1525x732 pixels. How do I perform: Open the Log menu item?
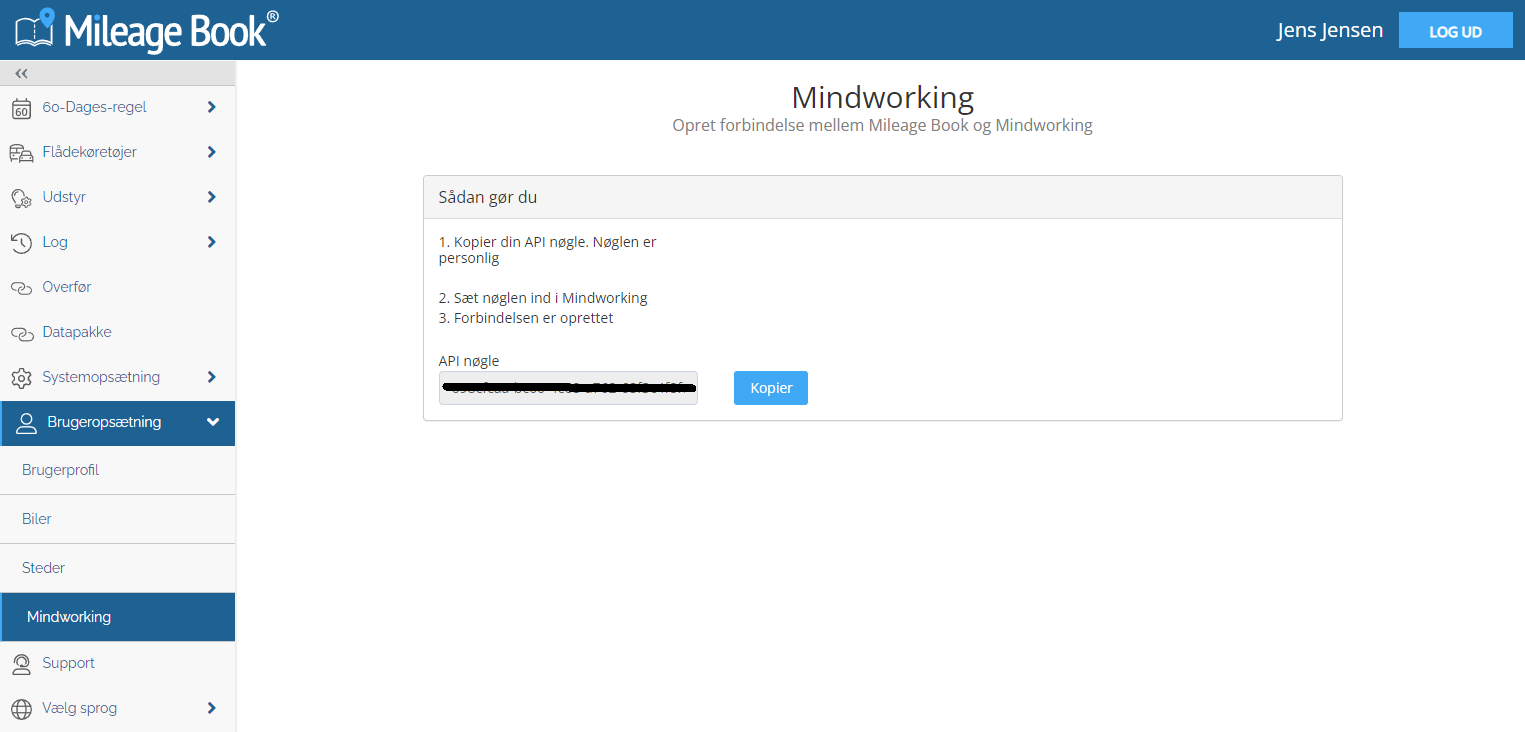point(118,242)
